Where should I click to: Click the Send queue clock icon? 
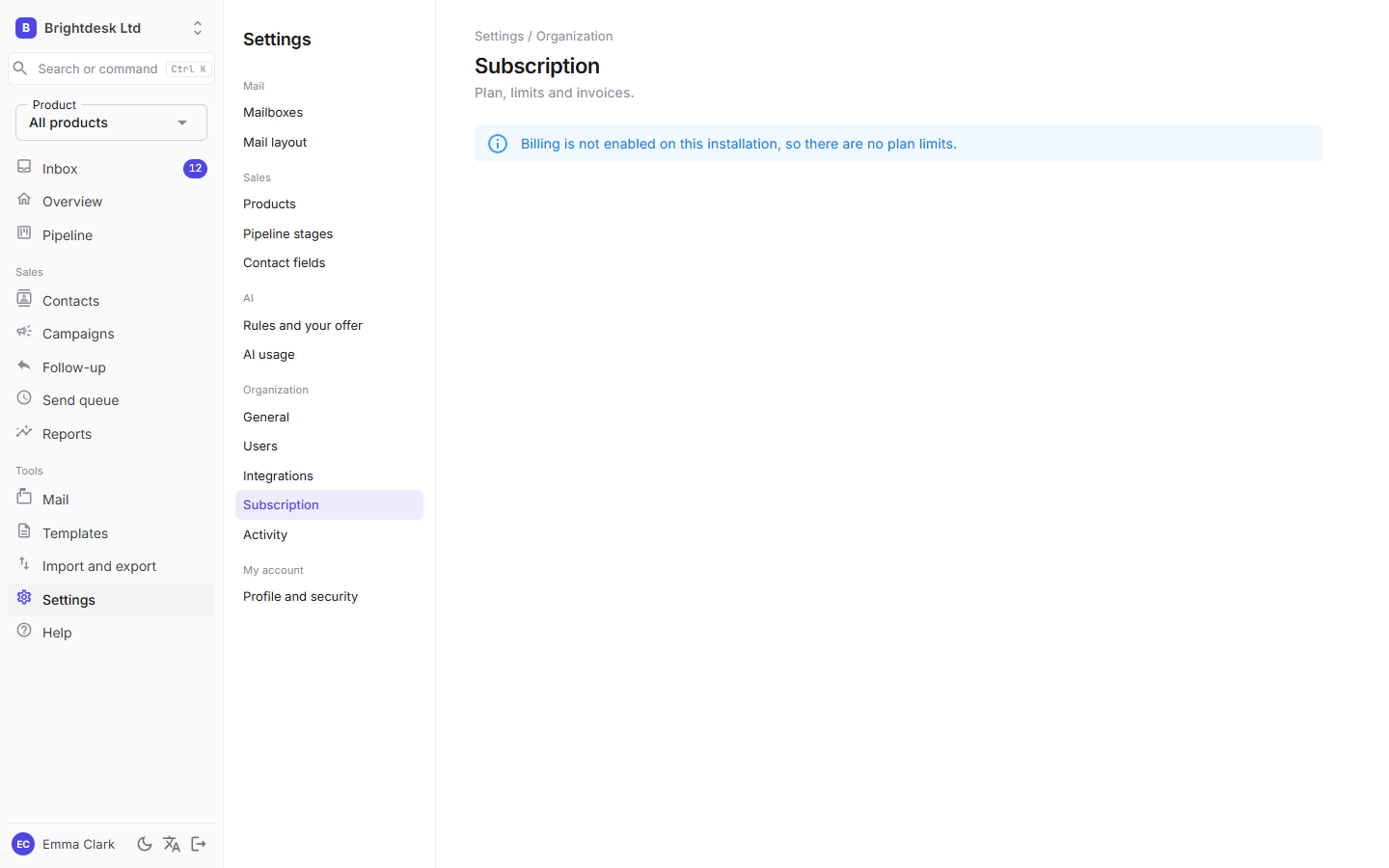[x=24, y=398]
